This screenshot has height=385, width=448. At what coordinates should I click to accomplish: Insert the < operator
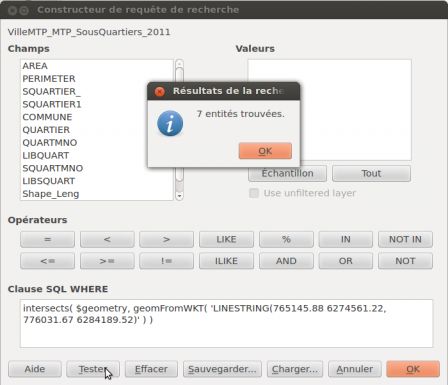coord(107,239)
